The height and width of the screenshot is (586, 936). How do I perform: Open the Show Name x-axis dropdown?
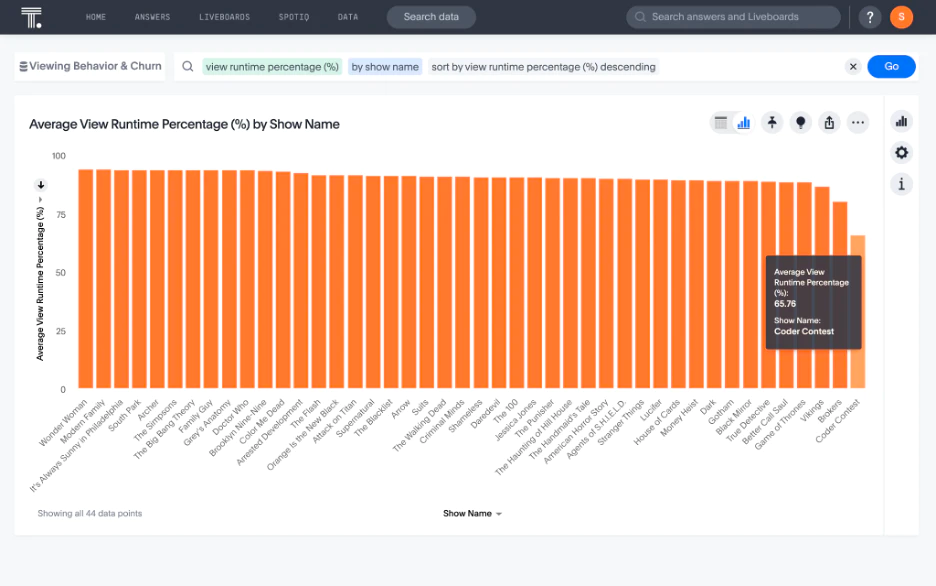pyautogui.click(x=472, y=514)
